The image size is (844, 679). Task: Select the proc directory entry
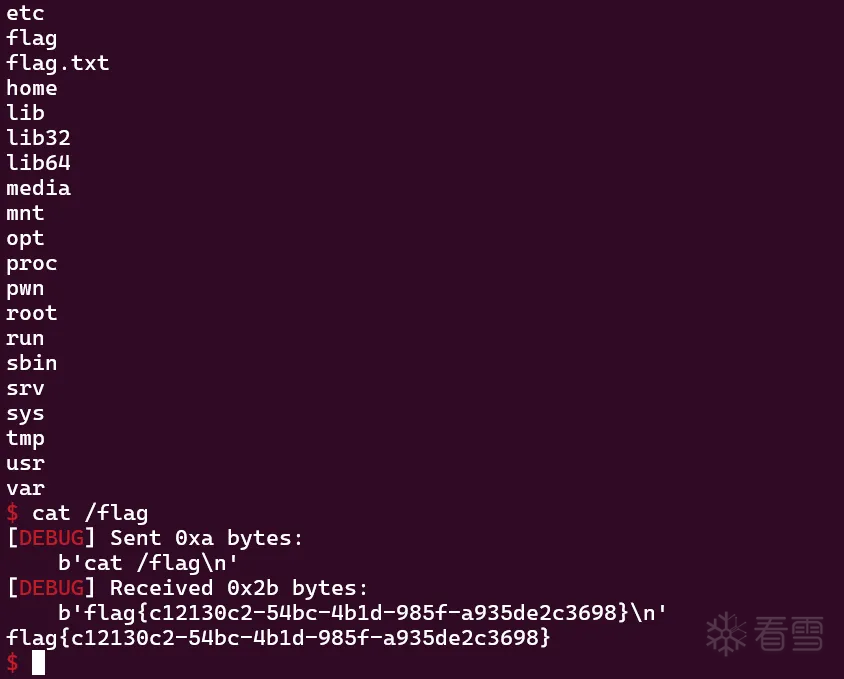[x=31, y=263]
